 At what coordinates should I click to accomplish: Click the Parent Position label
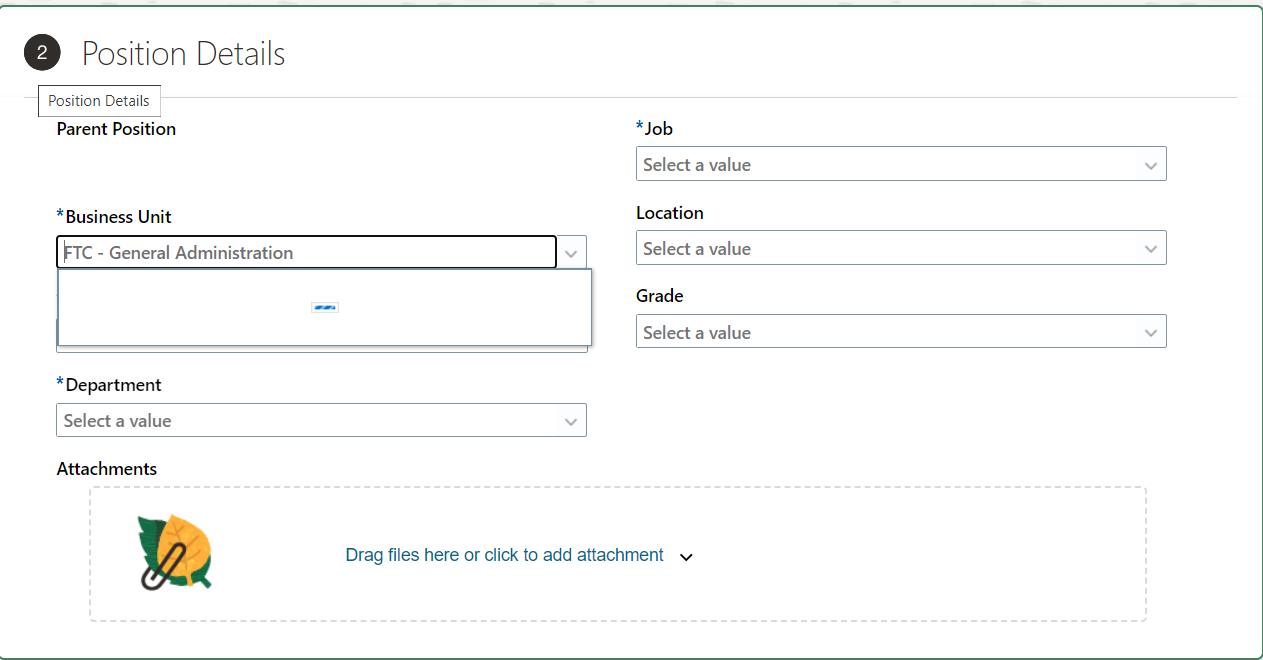115,128
